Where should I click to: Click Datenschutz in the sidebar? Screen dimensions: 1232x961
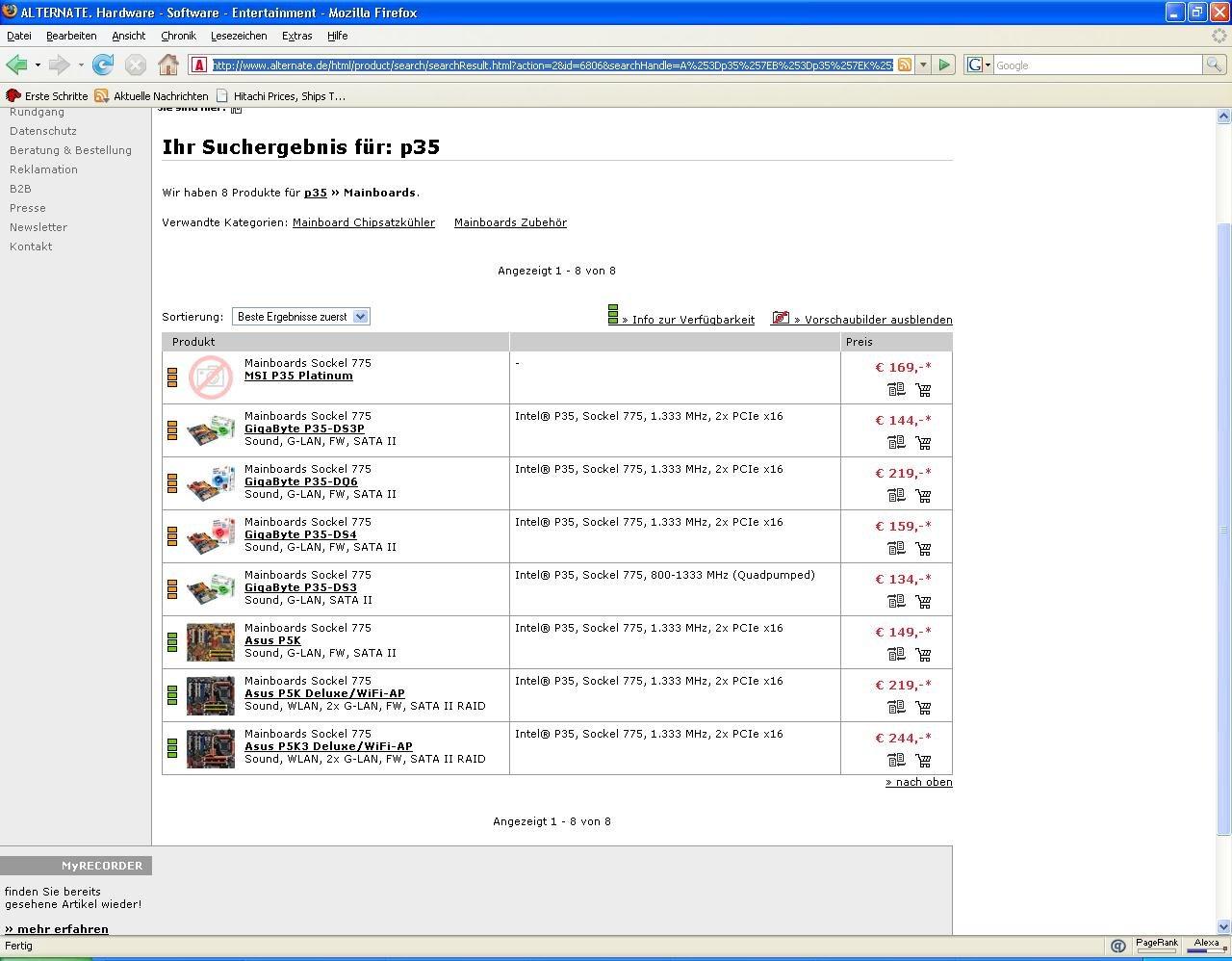[43, 131]
